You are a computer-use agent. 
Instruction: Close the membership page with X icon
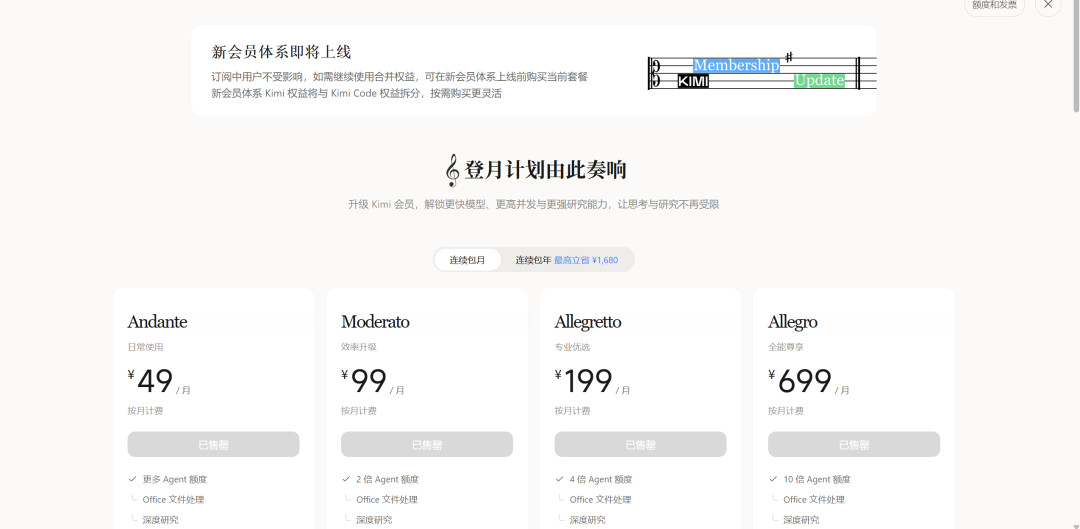pos(1048,4)
